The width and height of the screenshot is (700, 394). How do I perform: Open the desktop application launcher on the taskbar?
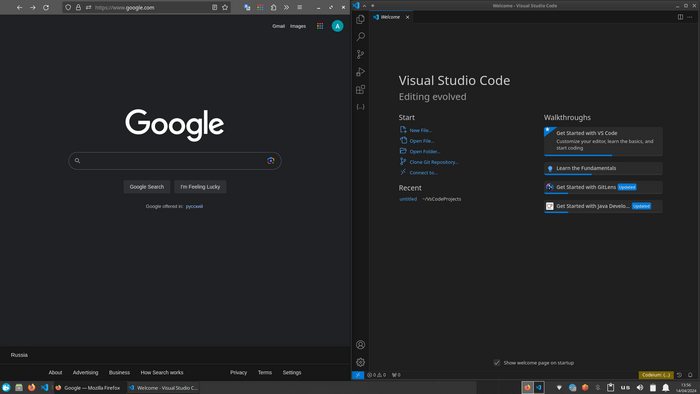pyautogui.click(x=6, y=388)
